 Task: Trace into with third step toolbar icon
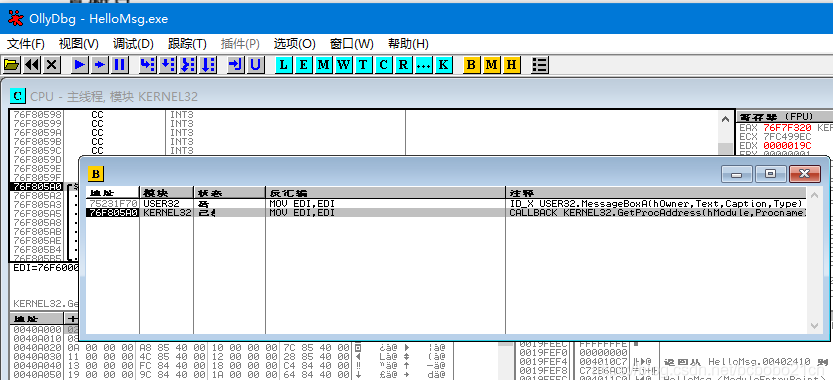pos(187,65)
